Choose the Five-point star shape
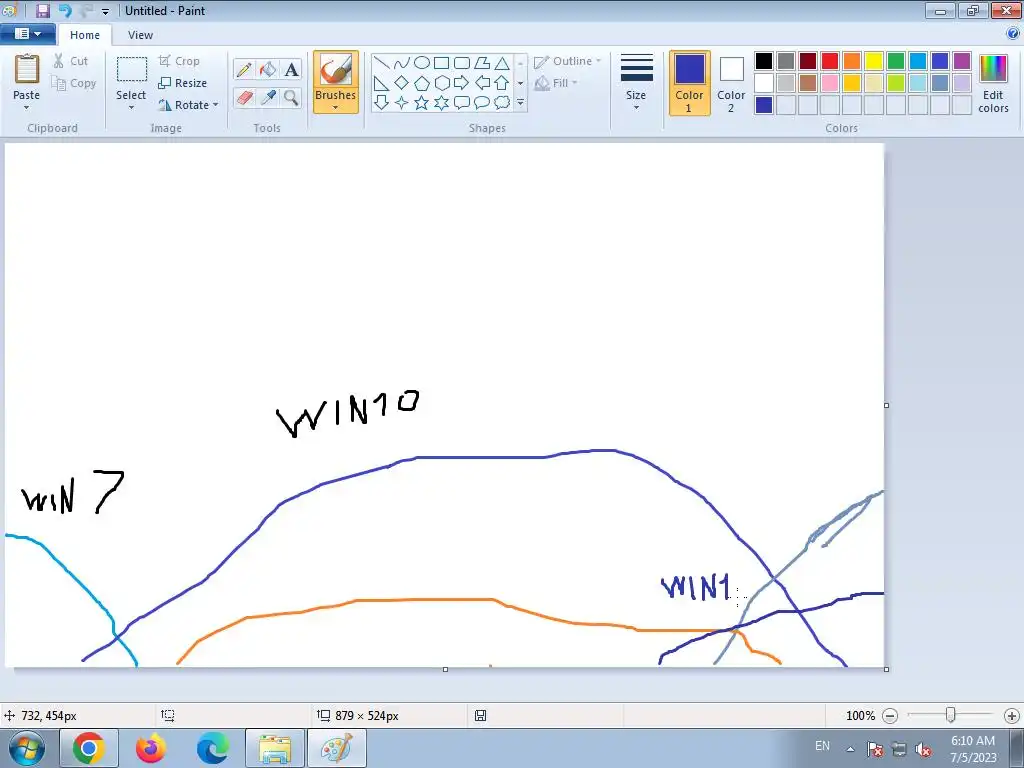The height and width of the screenshot is (768, 1024). point(422,103)
